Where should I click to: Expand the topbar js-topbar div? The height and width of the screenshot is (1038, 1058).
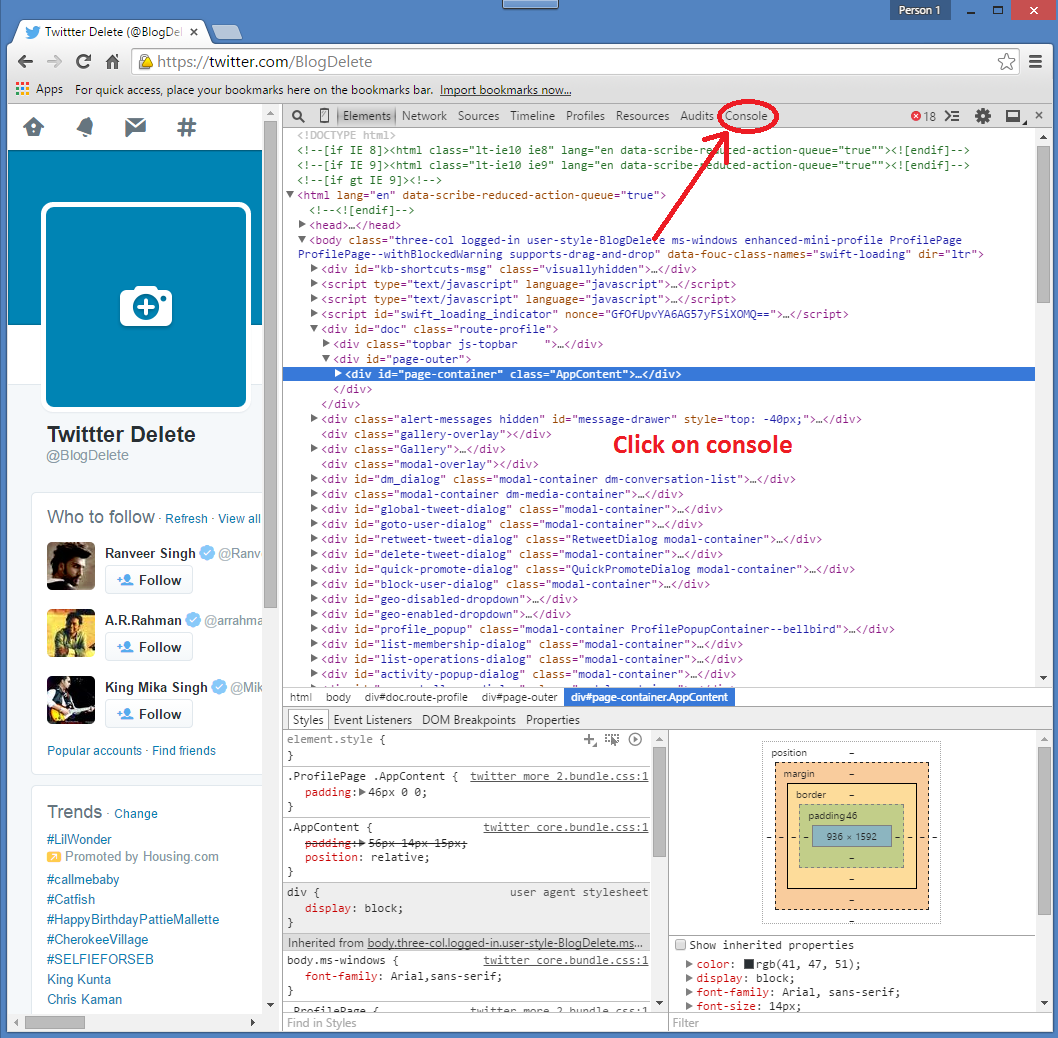click(327, 344)
